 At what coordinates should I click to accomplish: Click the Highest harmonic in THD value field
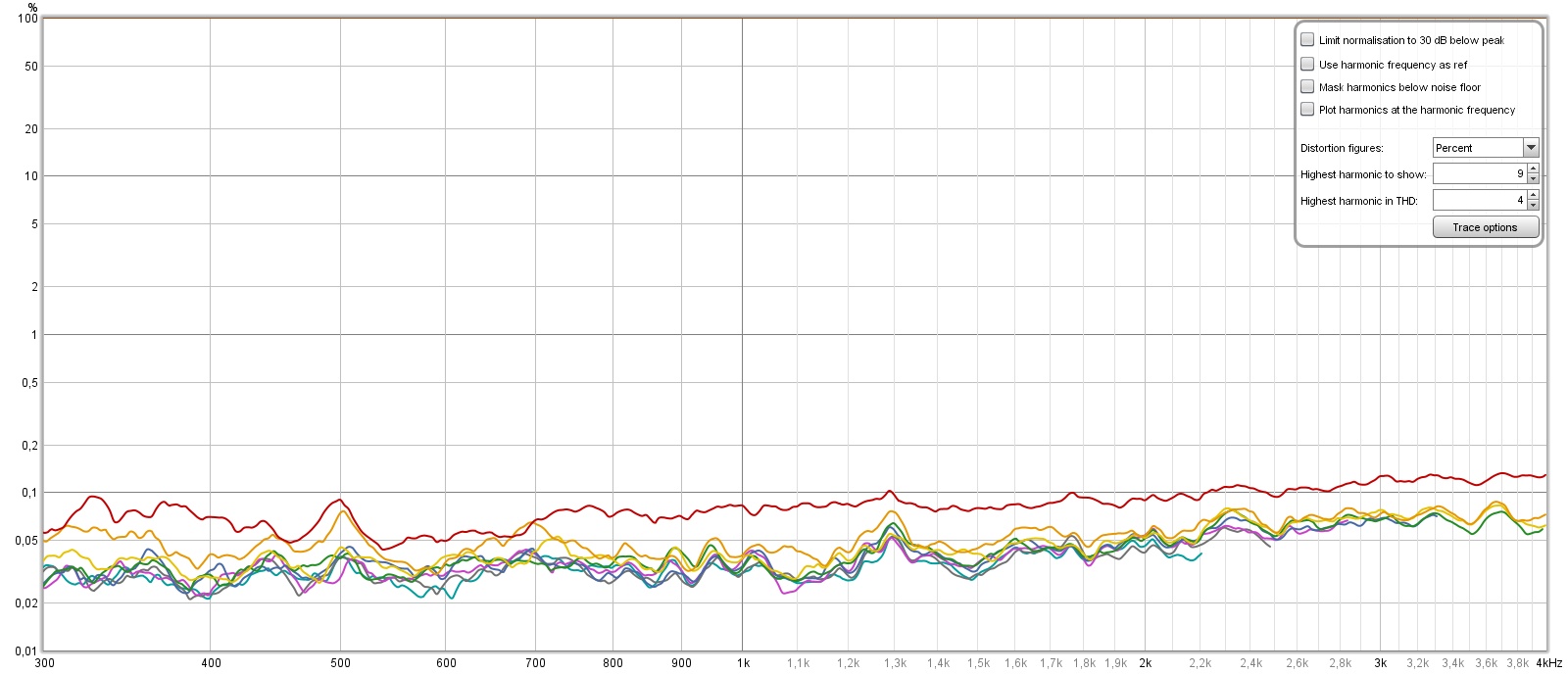tap(1480, 200)
